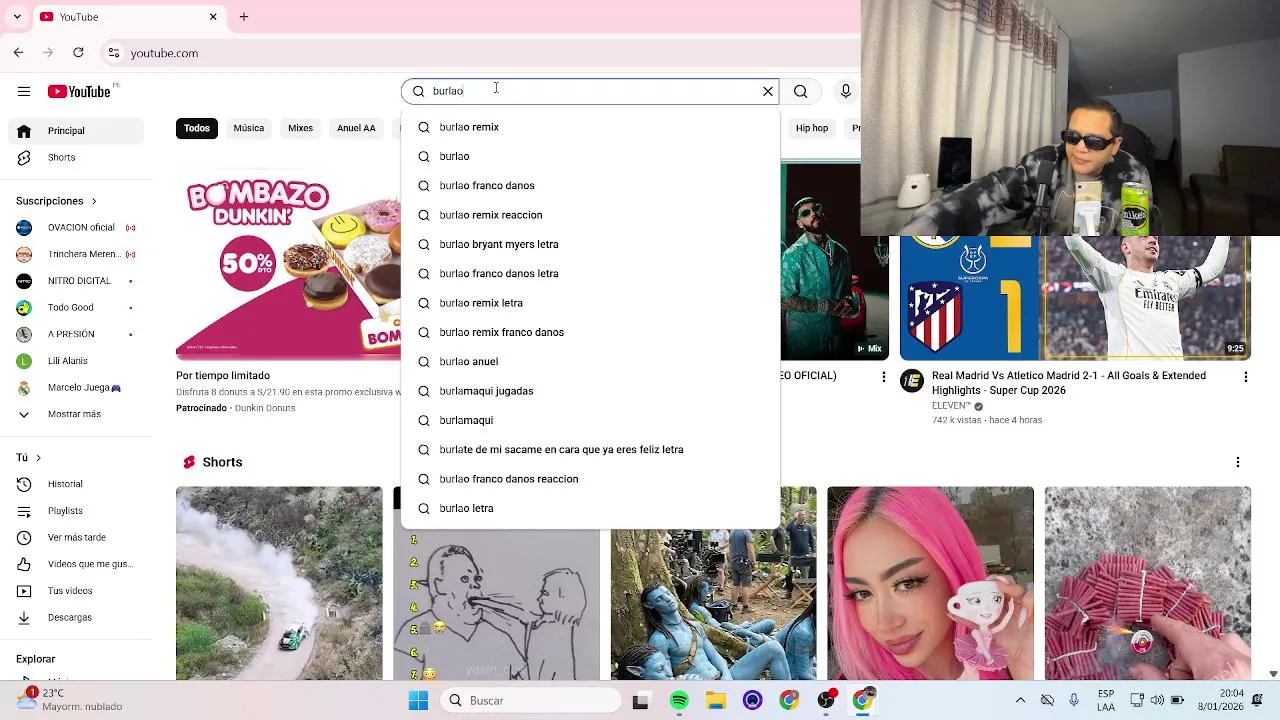Screen dimensions: 1280x720
Task: Choose suggestion burlamaqui jugadas
Action: [x=590, y=391]
